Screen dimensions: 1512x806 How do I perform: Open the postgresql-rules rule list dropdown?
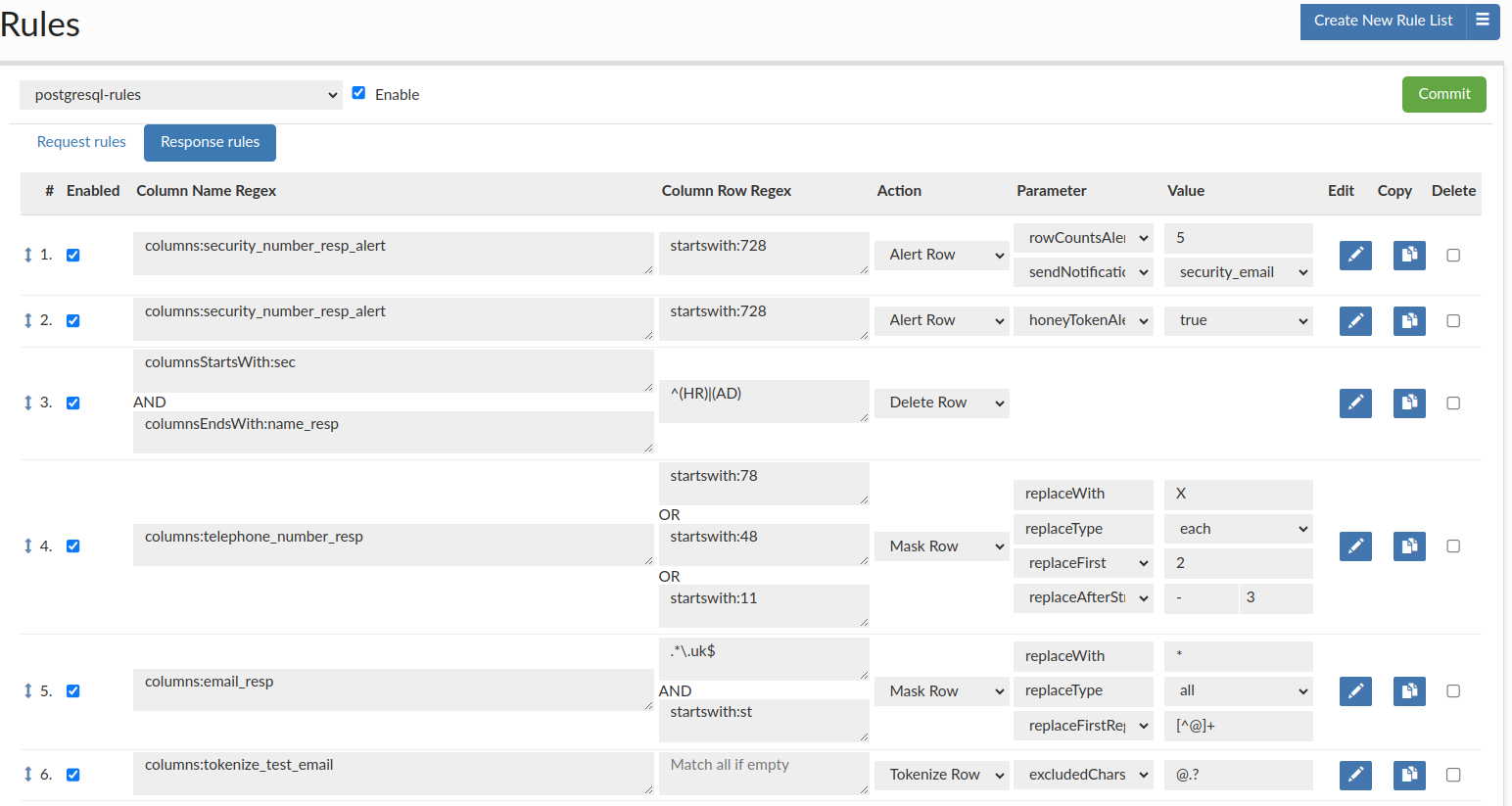(181, 95)
